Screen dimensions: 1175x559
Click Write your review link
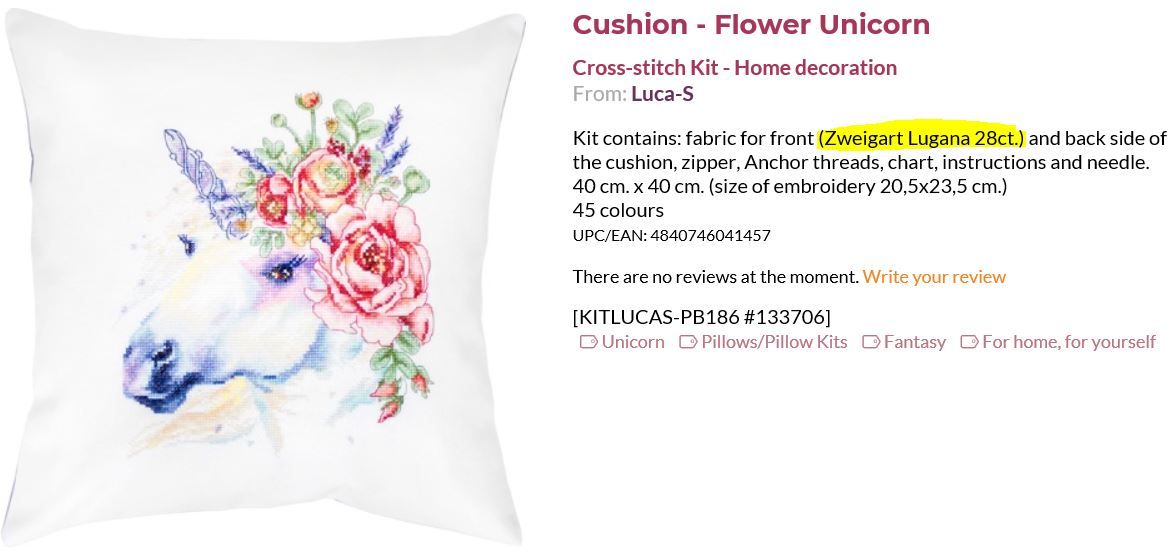pyautogui.click(x=934, y=277)
